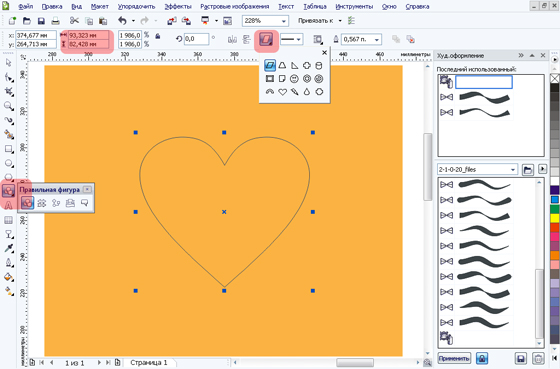Open the undo history dropdown arrow
Screen dimensions: 560x369
coord(133,21)
